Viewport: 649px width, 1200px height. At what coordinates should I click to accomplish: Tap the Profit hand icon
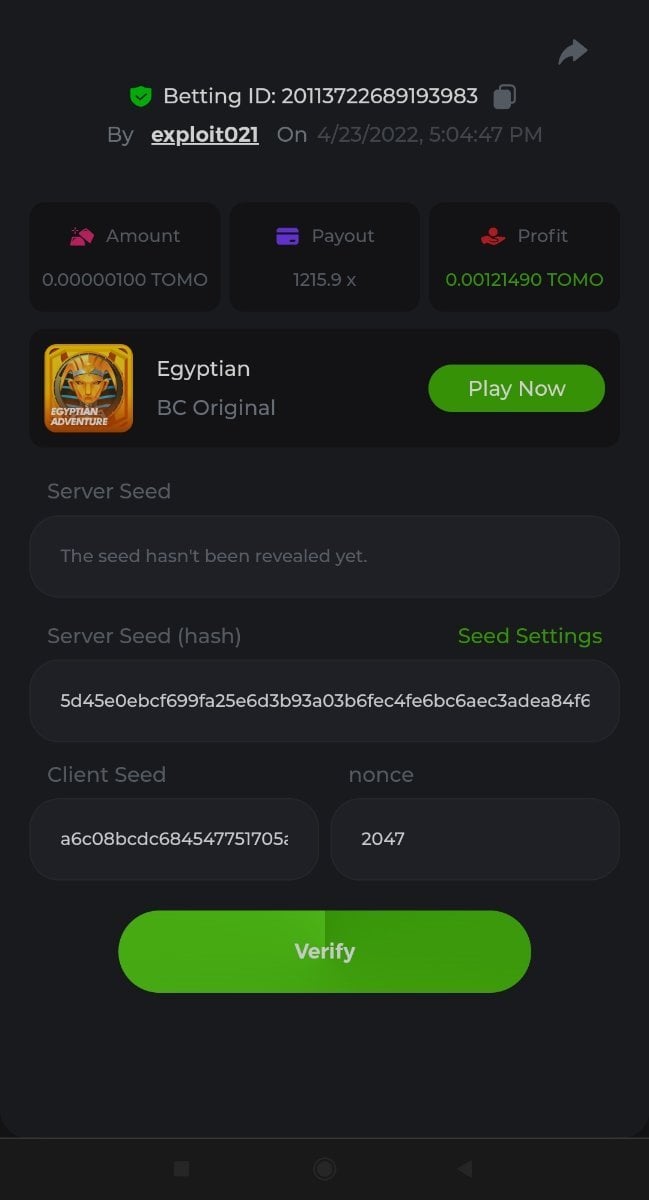493,236
